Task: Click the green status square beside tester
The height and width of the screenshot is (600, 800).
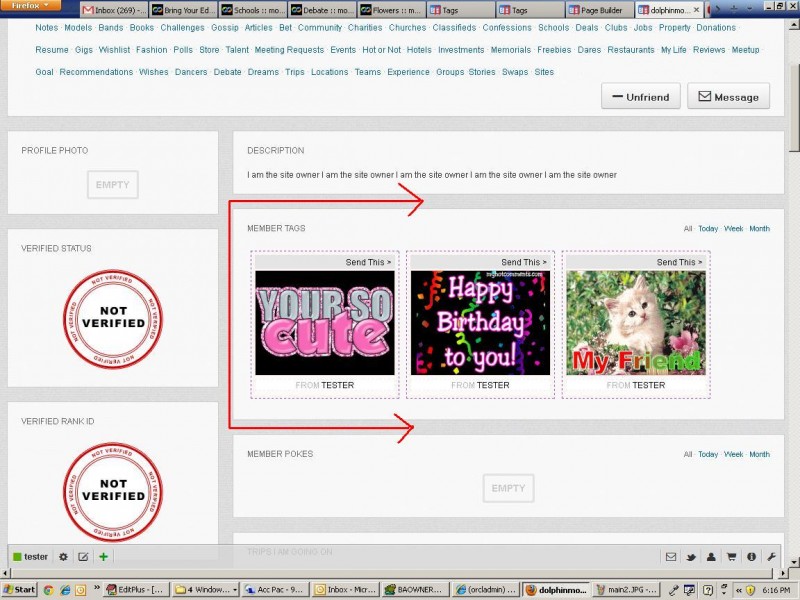Action: point(17,557)
